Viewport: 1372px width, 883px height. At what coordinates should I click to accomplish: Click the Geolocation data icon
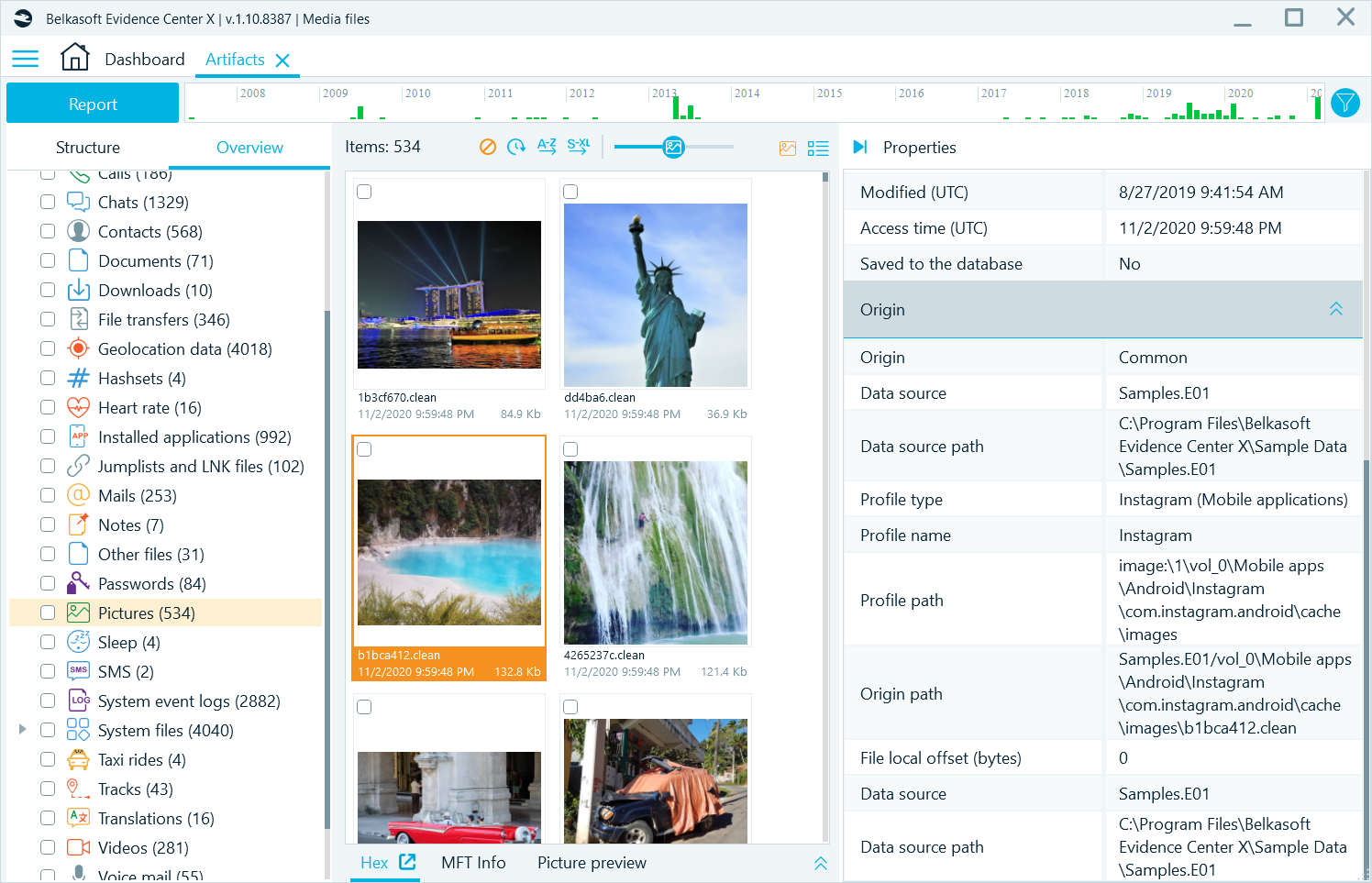[78, 348]
